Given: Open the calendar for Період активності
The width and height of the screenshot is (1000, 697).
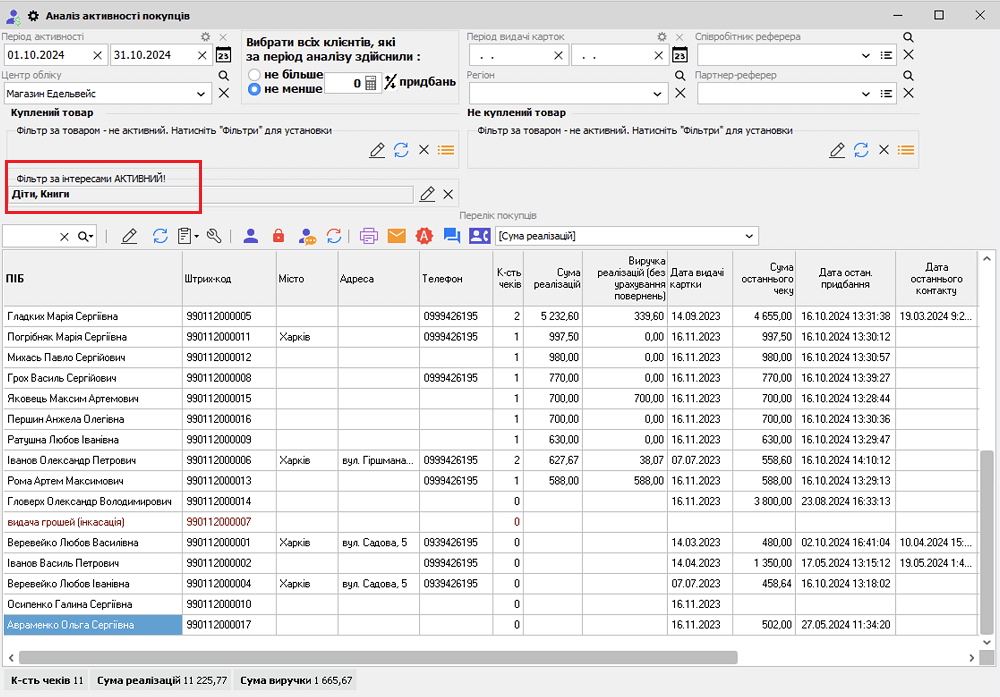Looking at the screenshot, I should pyautogui.click(x=223, y=55).
